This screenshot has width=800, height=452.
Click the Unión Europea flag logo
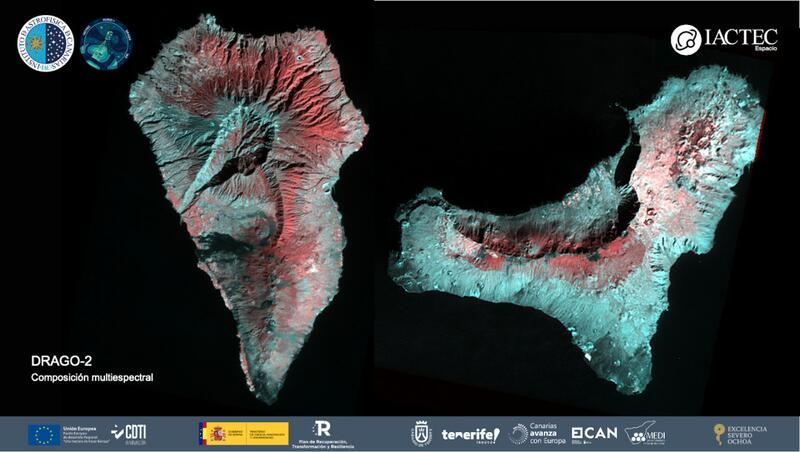point(44,433)
